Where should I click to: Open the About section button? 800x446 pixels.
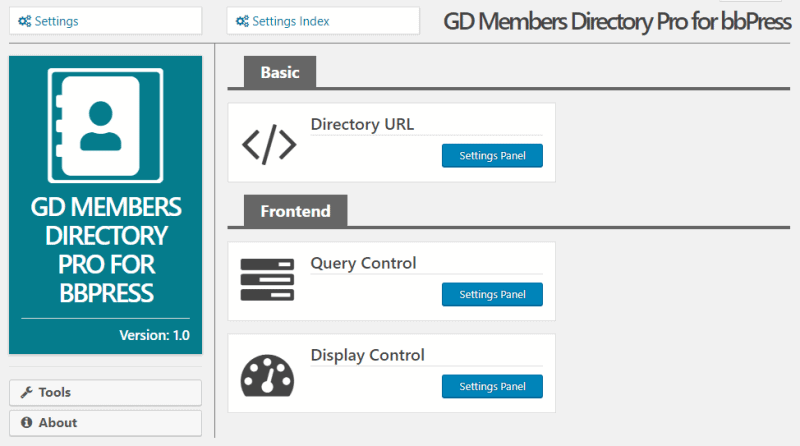click(x=106, y=423)
